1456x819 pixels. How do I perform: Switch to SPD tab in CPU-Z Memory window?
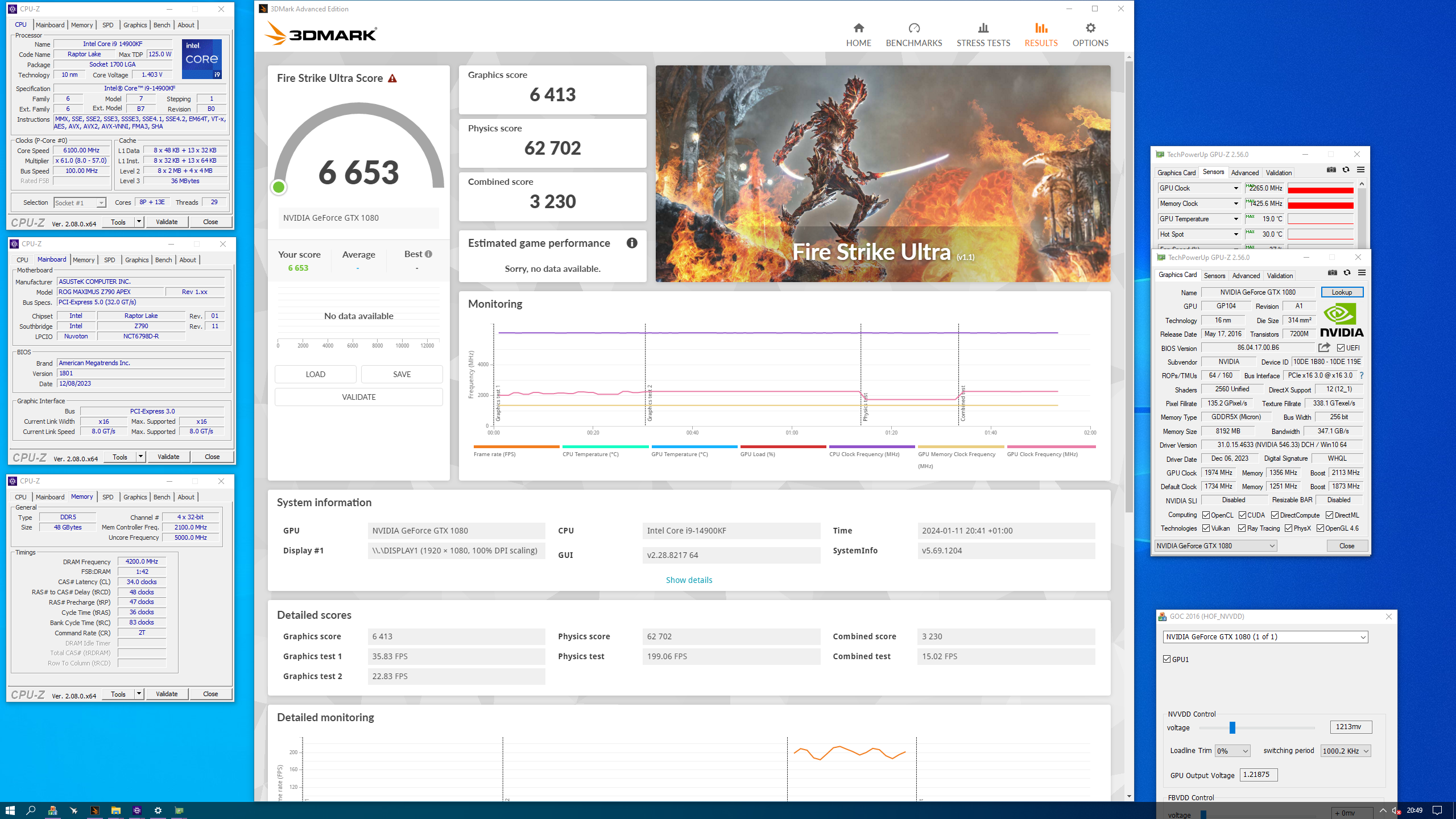(x=108, y=497)
